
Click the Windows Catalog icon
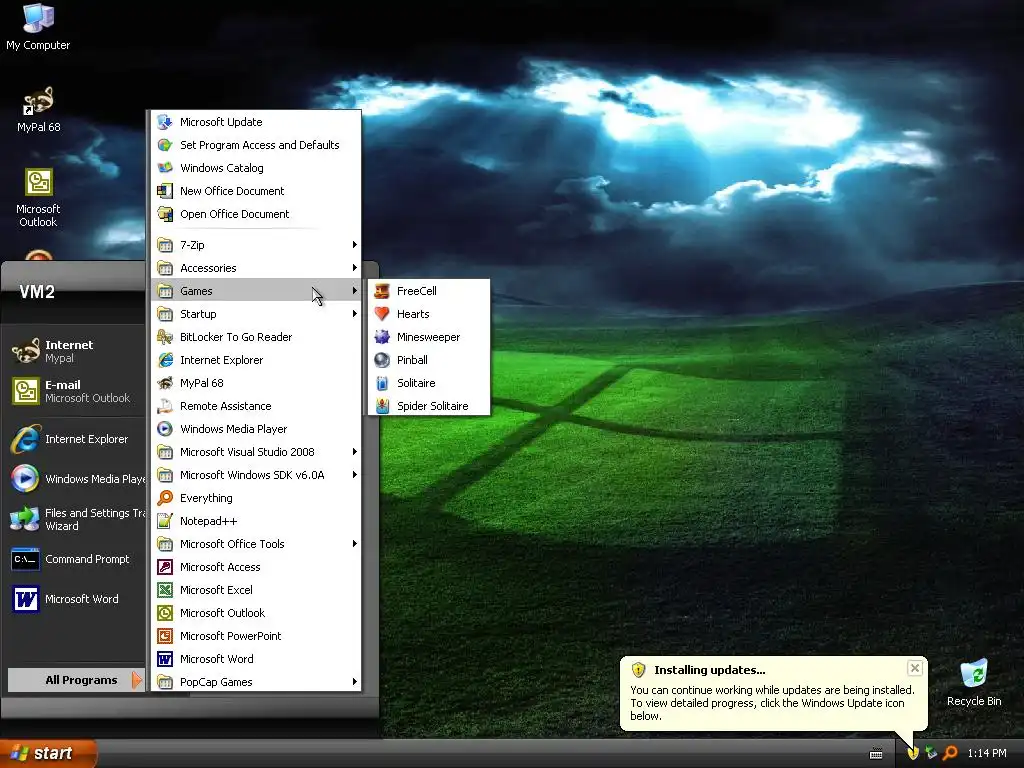(x=165, y=168)
